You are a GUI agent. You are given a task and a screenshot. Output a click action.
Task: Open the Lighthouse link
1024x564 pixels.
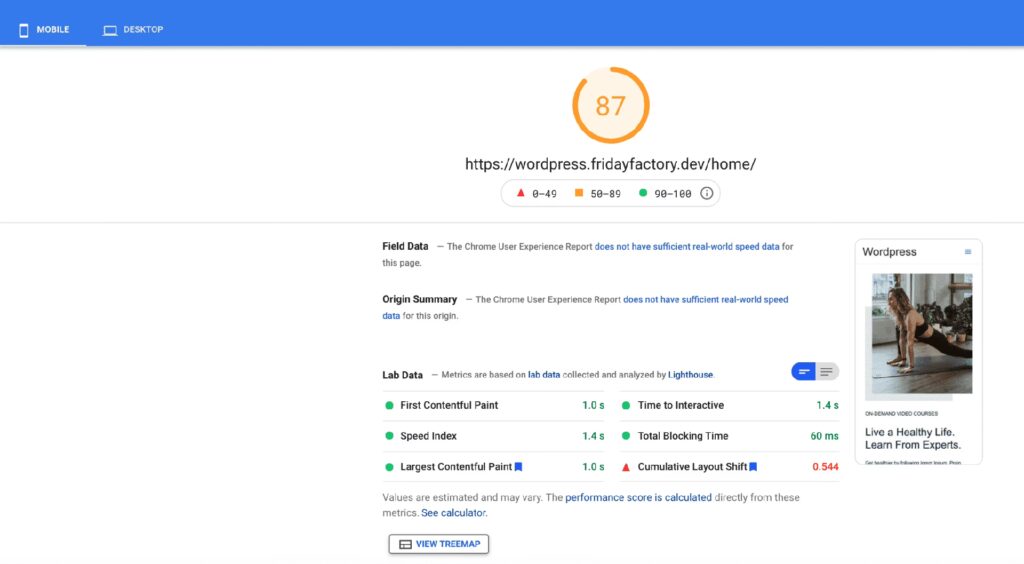pyautogui.click(x=690, y=375)
